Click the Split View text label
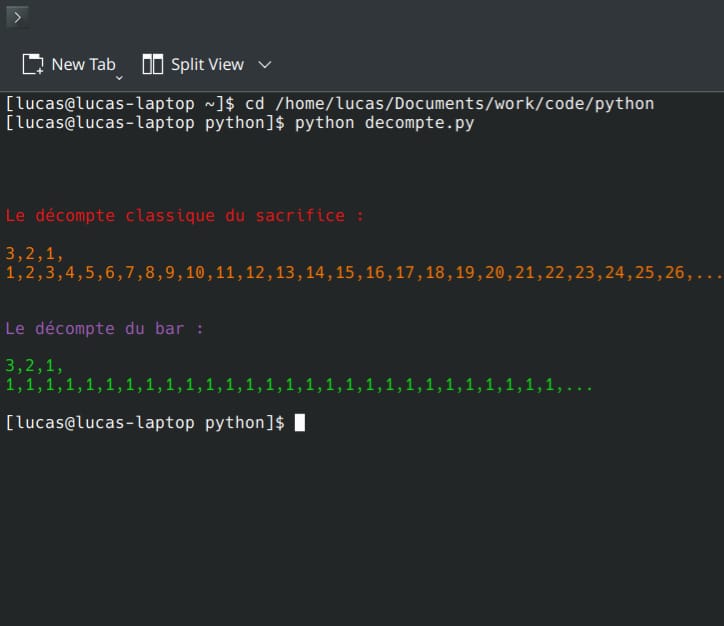724x626 pixels. [207, 64]
